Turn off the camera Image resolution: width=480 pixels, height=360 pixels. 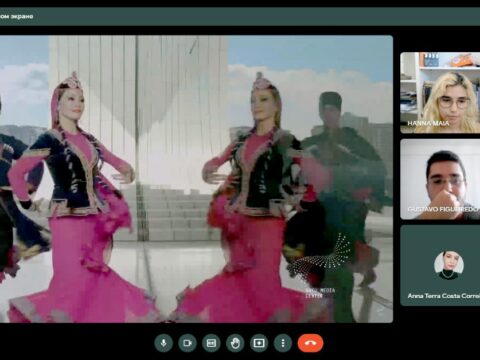tap(187, 343)
